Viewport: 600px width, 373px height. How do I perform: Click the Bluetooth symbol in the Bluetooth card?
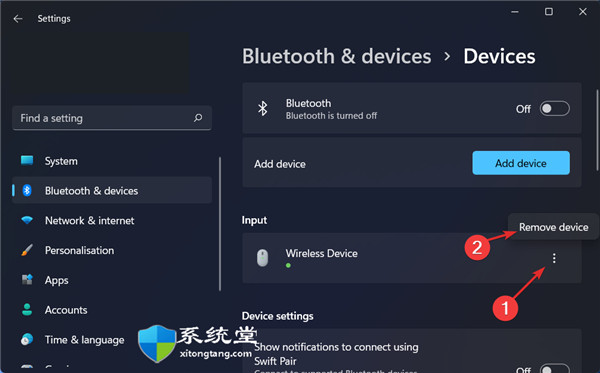[x=262, y=109]
